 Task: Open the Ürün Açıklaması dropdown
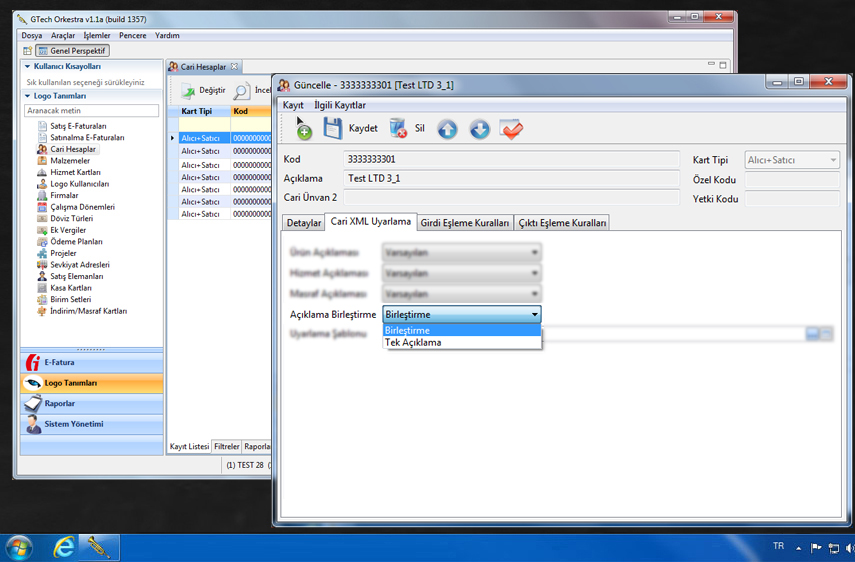tap(462, 252)
